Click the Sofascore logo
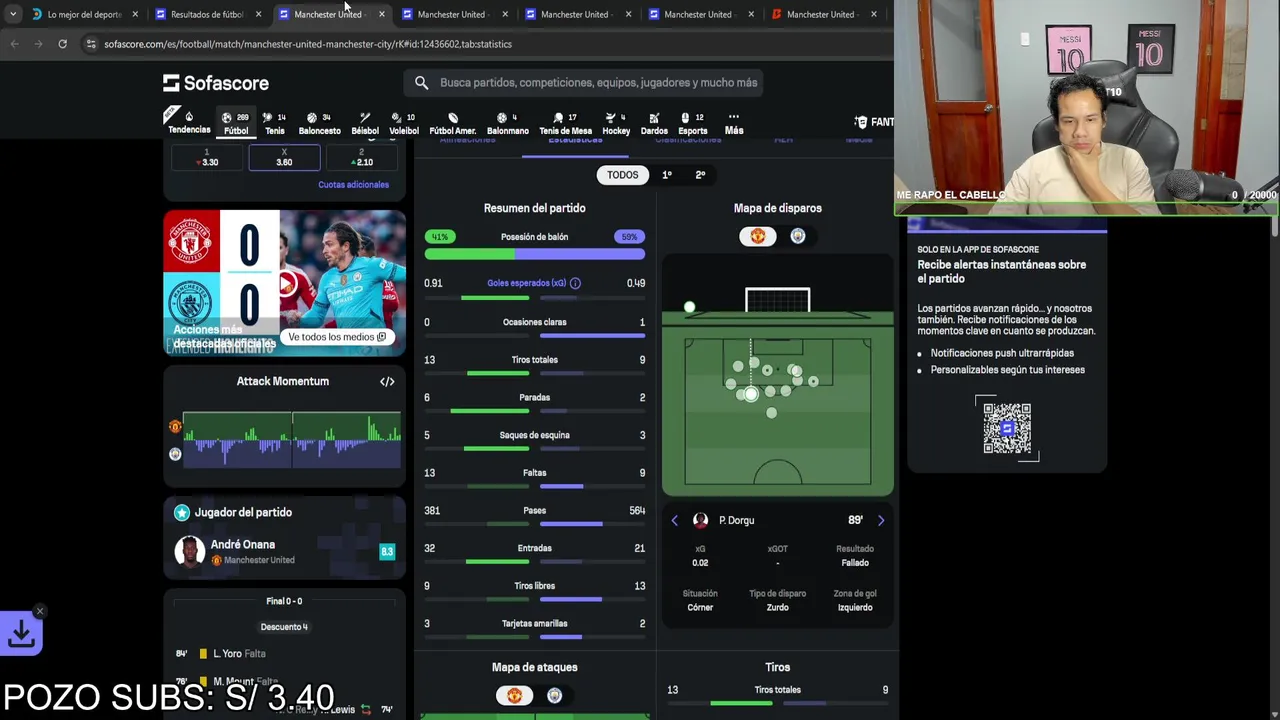 pos(216,83)
